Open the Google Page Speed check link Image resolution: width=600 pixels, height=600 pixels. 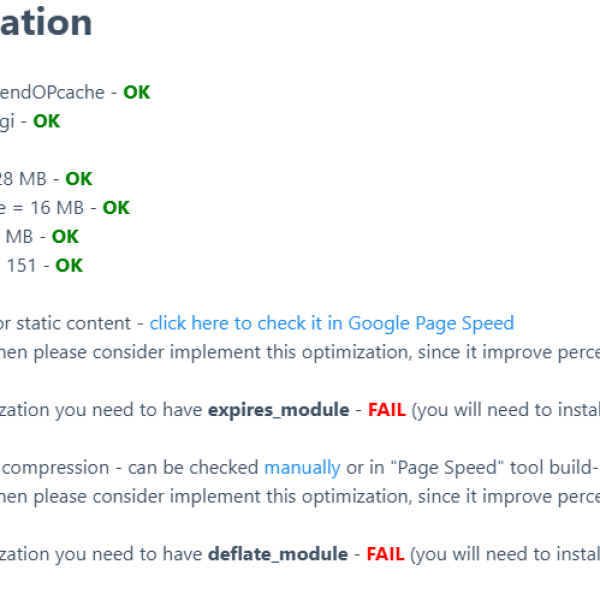332,323
